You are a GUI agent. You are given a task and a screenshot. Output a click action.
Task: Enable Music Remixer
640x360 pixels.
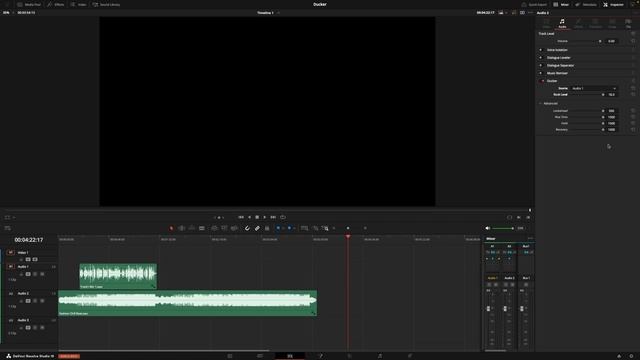tap(541, 73)
